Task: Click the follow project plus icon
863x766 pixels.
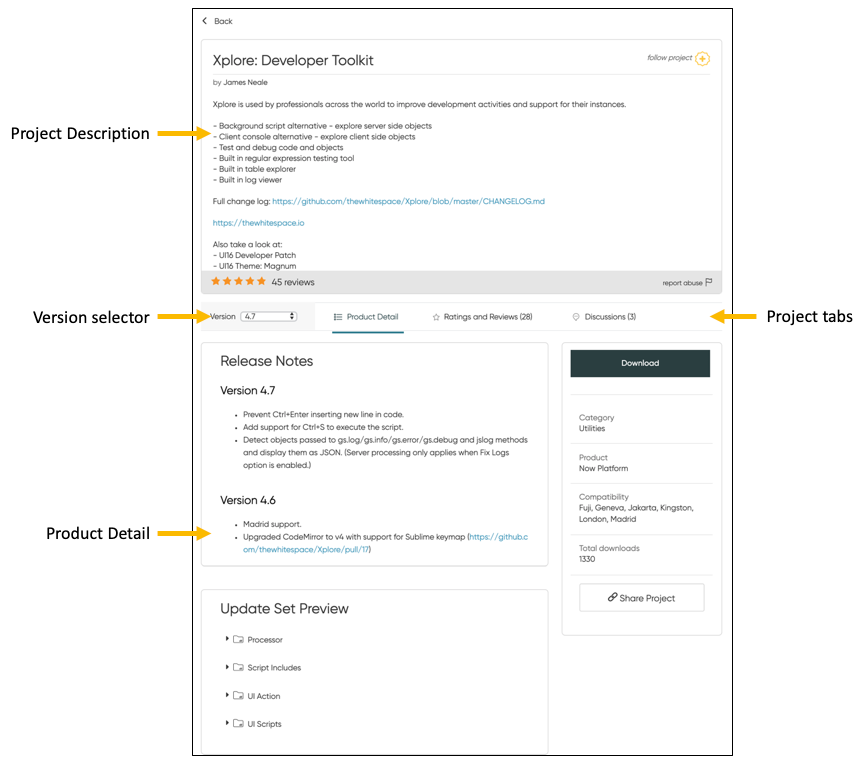Action: 702,59
